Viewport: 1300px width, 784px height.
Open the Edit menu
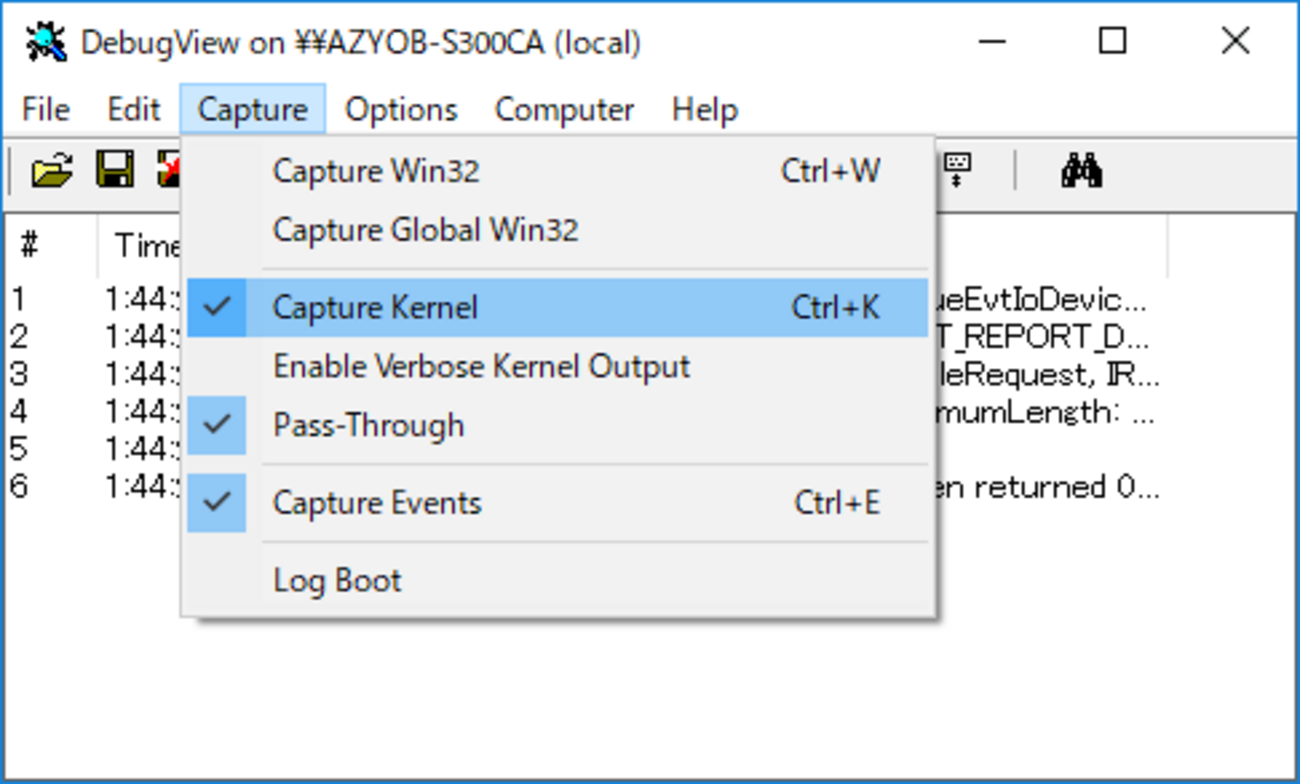(x=134, y=109)
